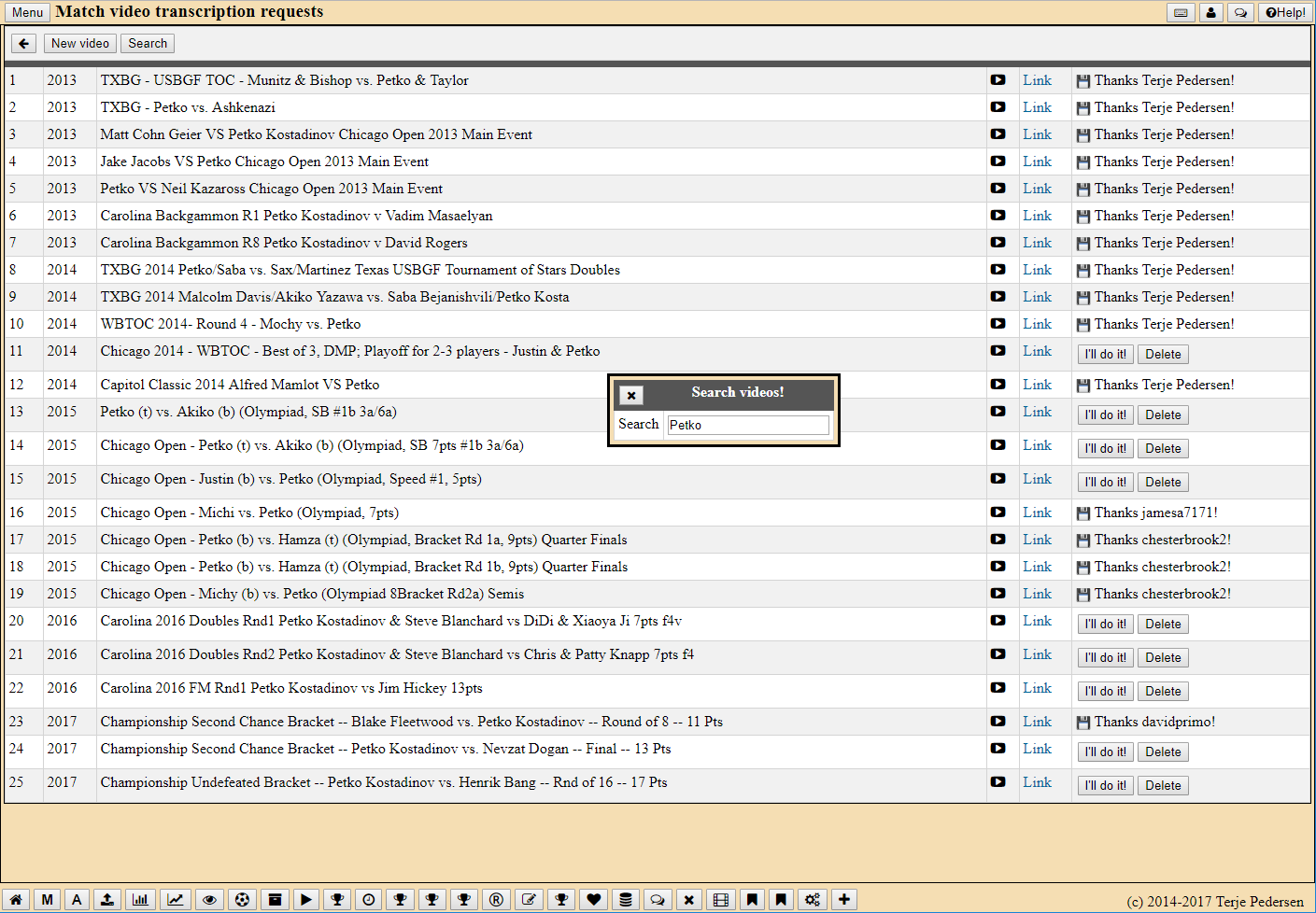Viewport: 1316px width, 913px height.
Task: Open Link for Henrik Bang Rnd of 16
Action: [1037, 782]
